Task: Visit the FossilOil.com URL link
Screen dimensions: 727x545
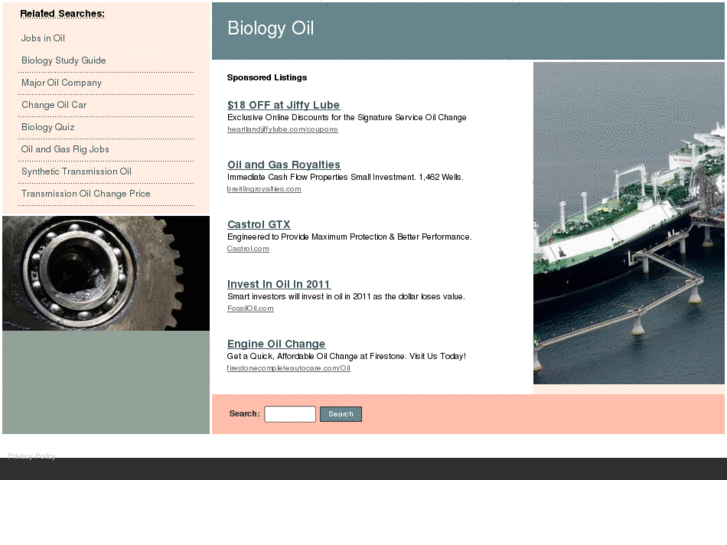Action: 250,309
